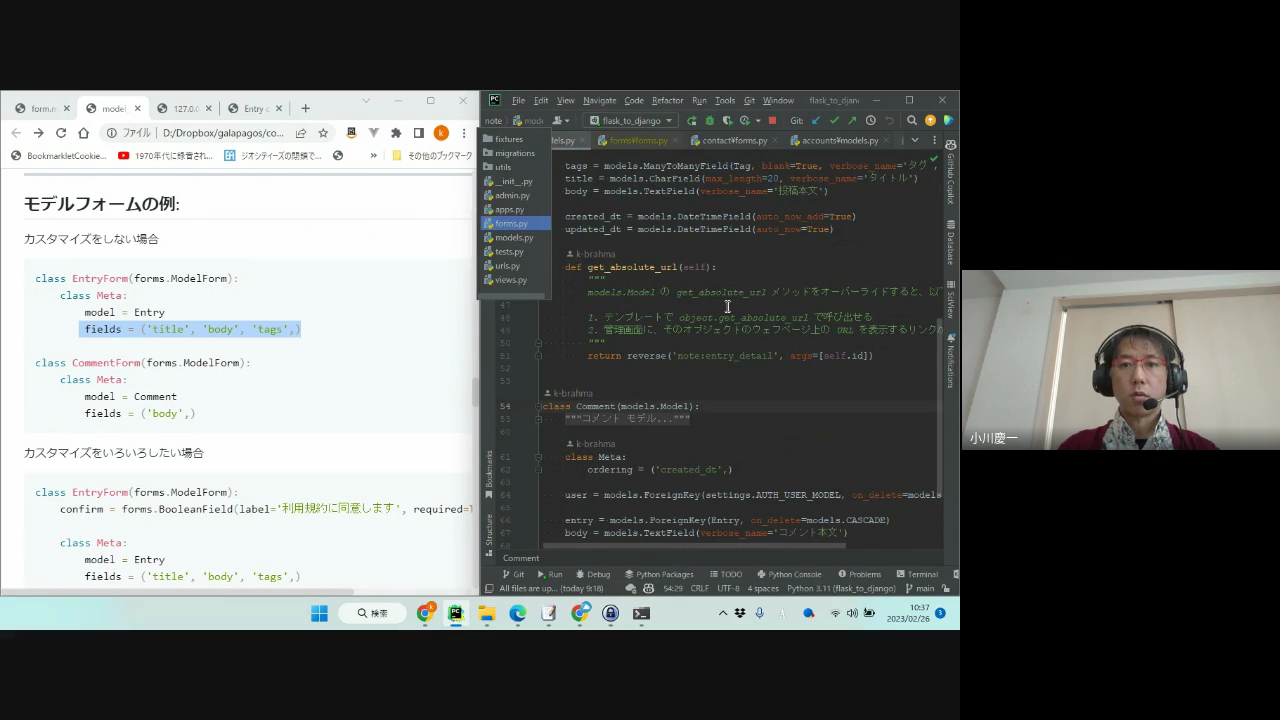Expand the hidden editor tabs chevron
Image resolution: width=1280 pixels, height=720 pixels.
[x=914, y=141]
